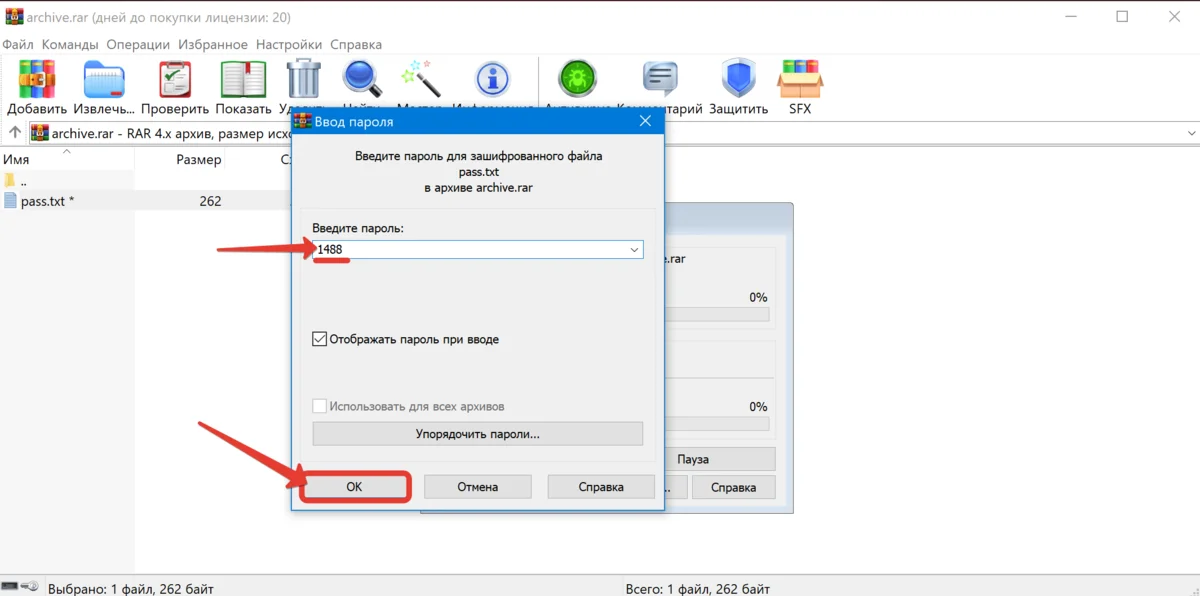Screen dimensions: 1200x596
Task: Expand the password field dropdown arrow
Action: click(x=634, y=250)
